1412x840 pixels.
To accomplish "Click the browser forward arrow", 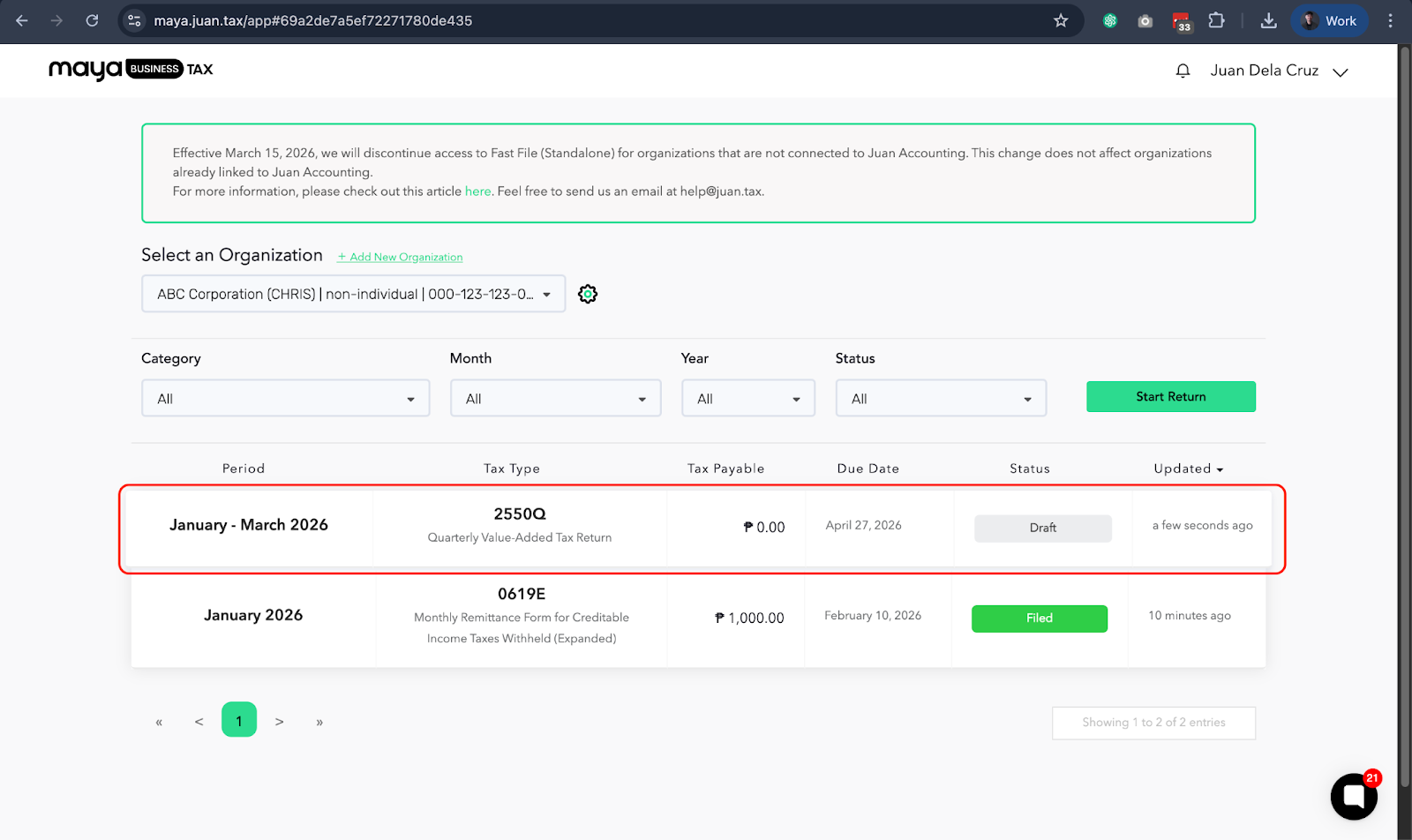I will [56, 20].
